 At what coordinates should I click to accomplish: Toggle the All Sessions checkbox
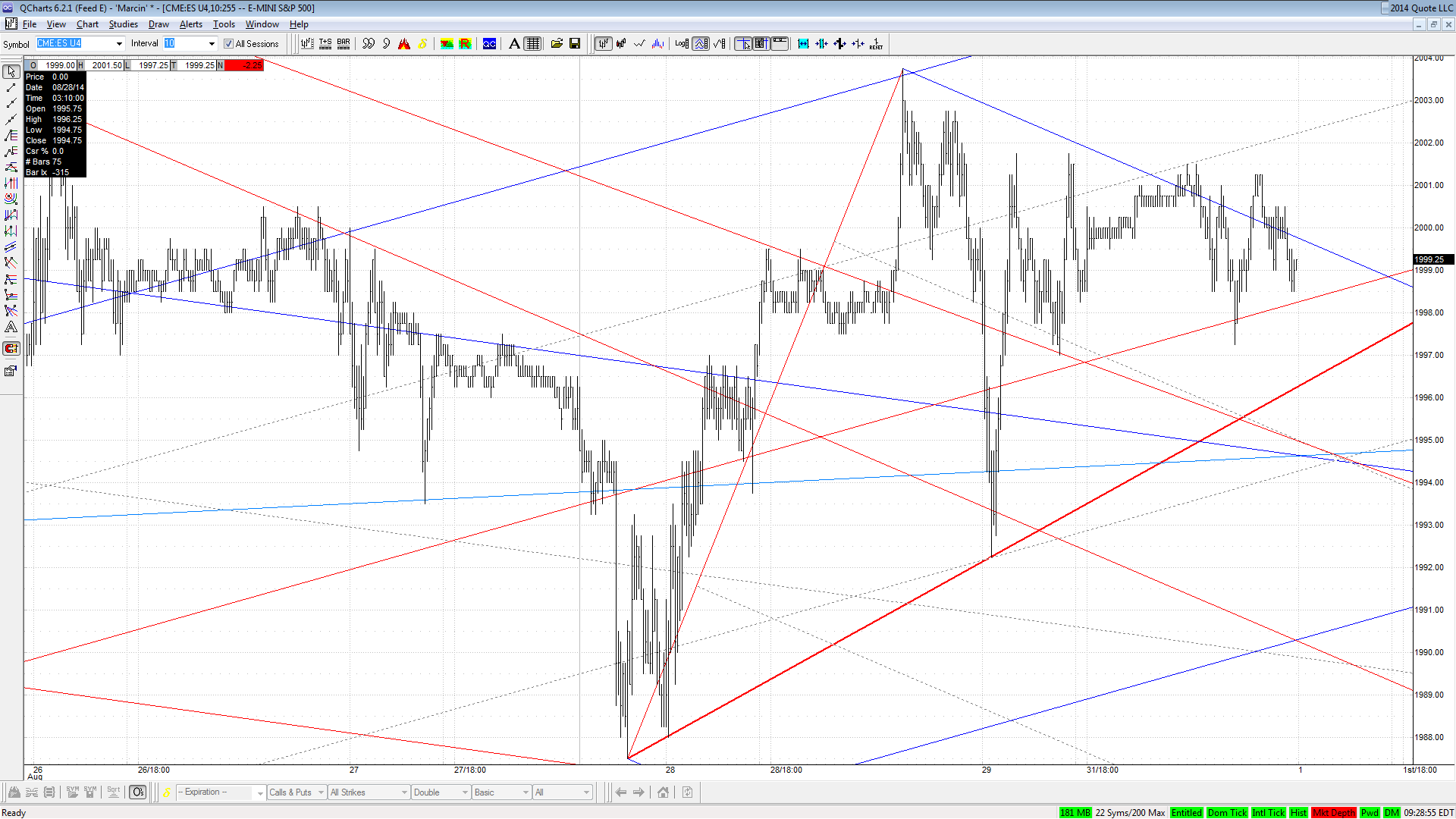pyautogui.click(x=228, y=44)
